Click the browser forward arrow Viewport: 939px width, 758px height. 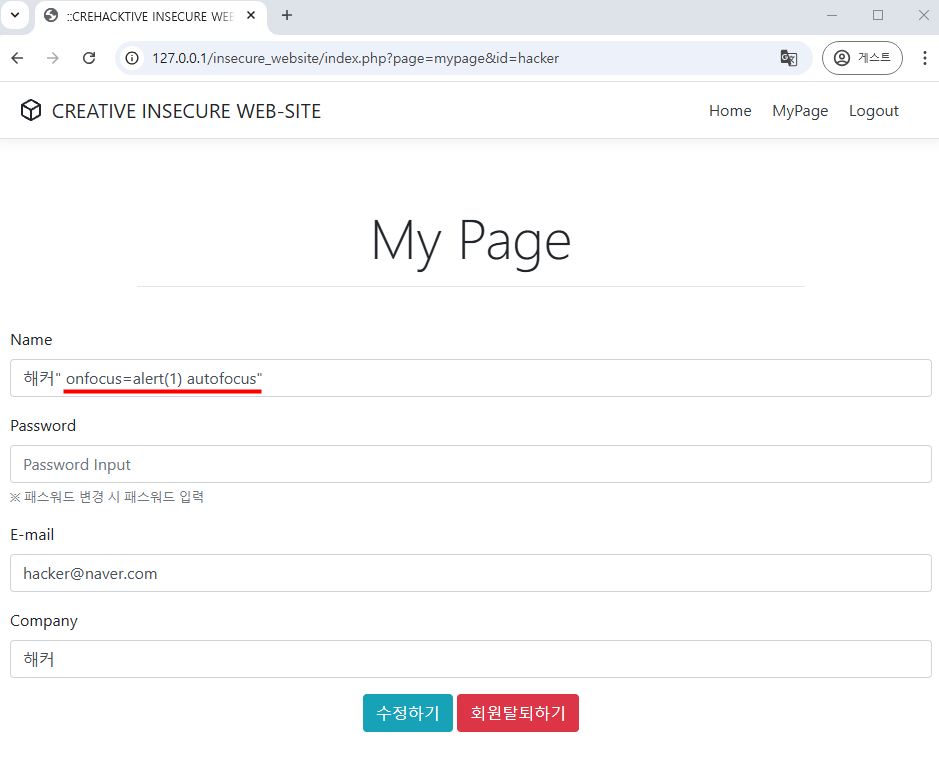click(x=53, y=58)
